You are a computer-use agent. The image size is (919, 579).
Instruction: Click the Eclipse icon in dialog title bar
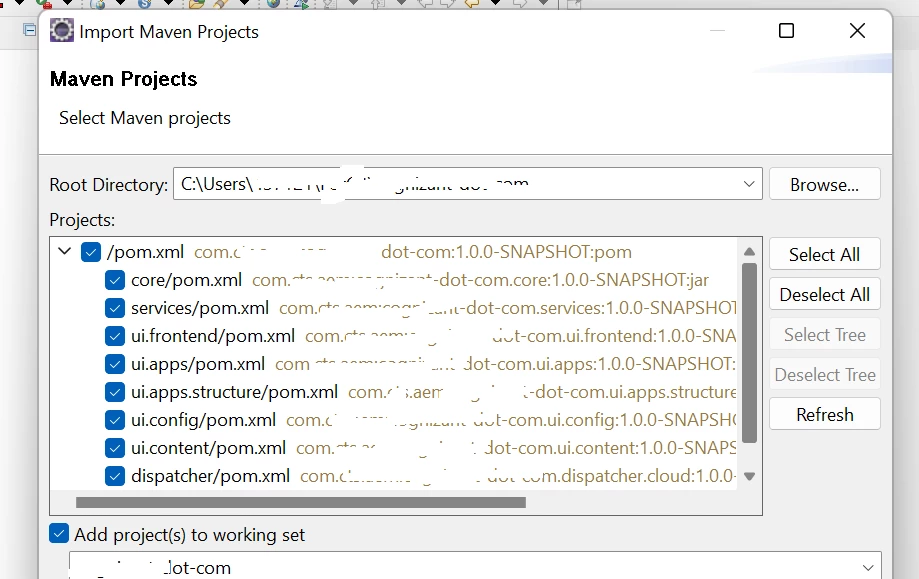pyautogui.click(x=62, y=30)
